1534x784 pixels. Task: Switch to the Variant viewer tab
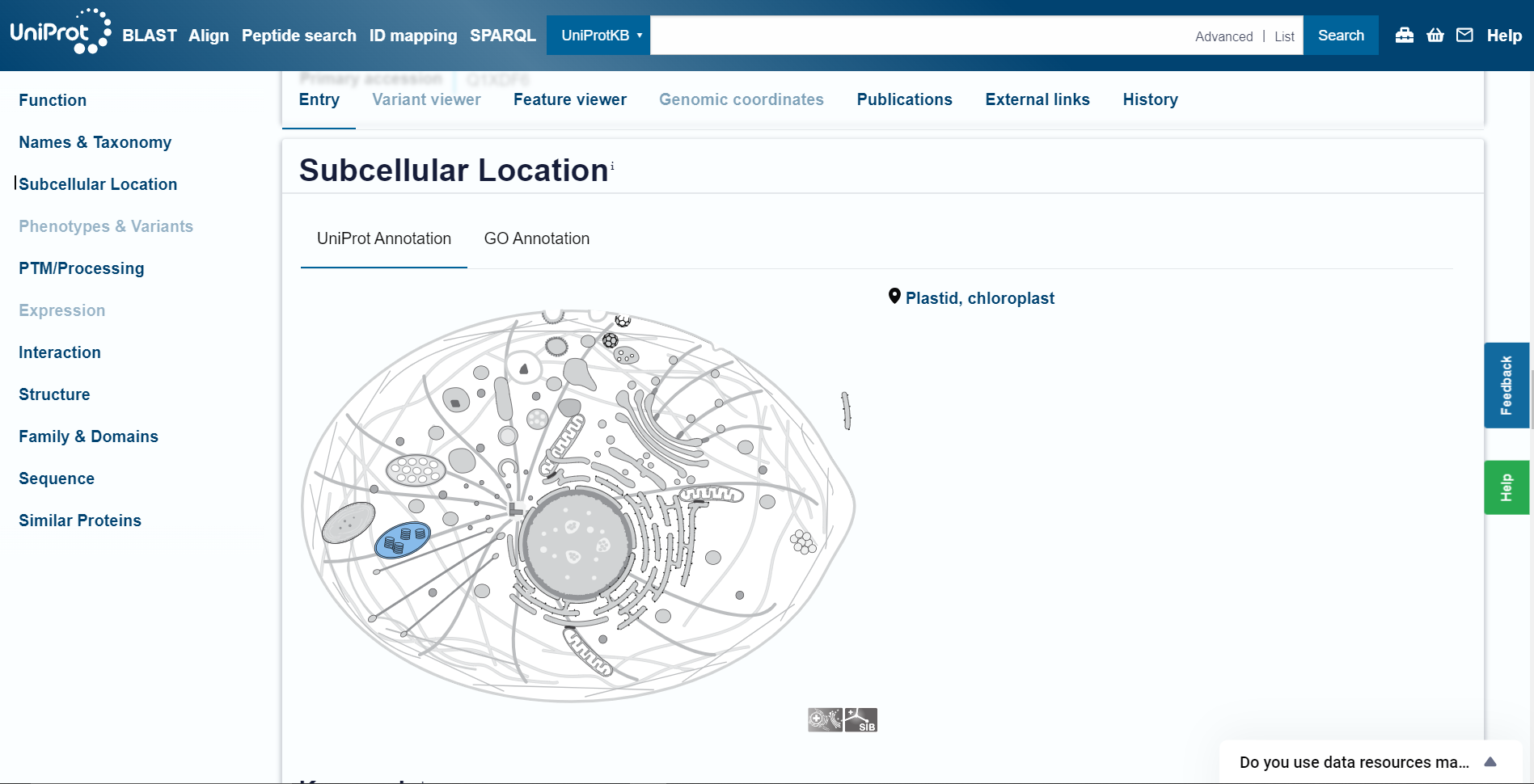pyautogui.click(x=426, y=99)
